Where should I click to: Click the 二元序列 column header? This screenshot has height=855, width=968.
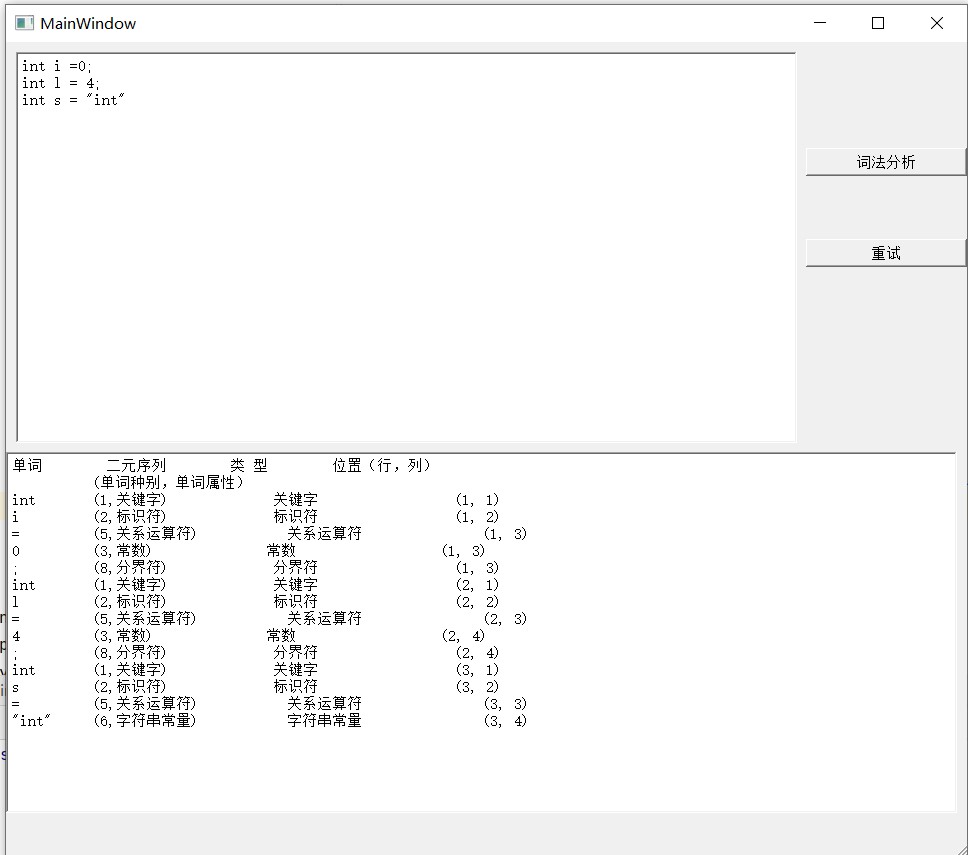tap(131, 464)
